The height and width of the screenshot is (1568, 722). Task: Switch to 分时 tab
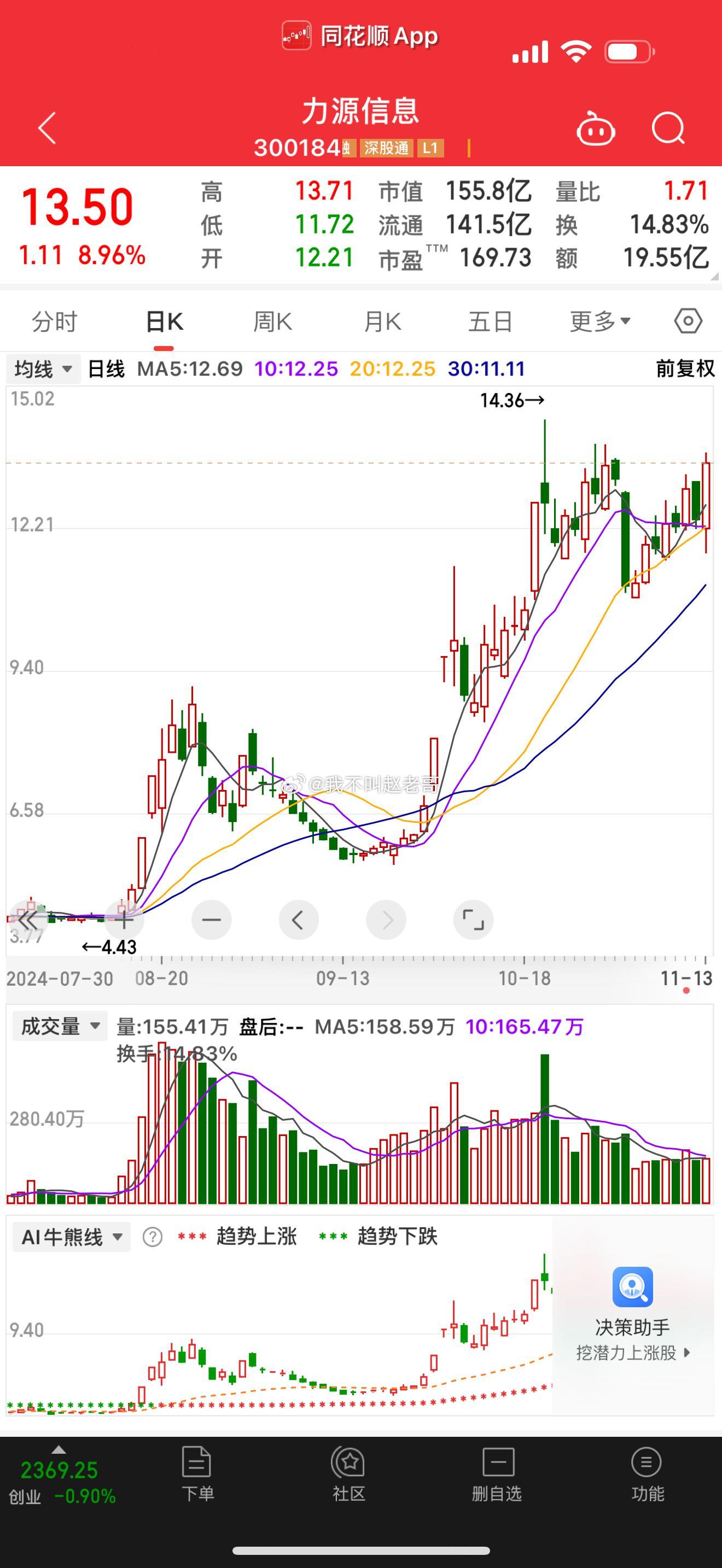55,321
